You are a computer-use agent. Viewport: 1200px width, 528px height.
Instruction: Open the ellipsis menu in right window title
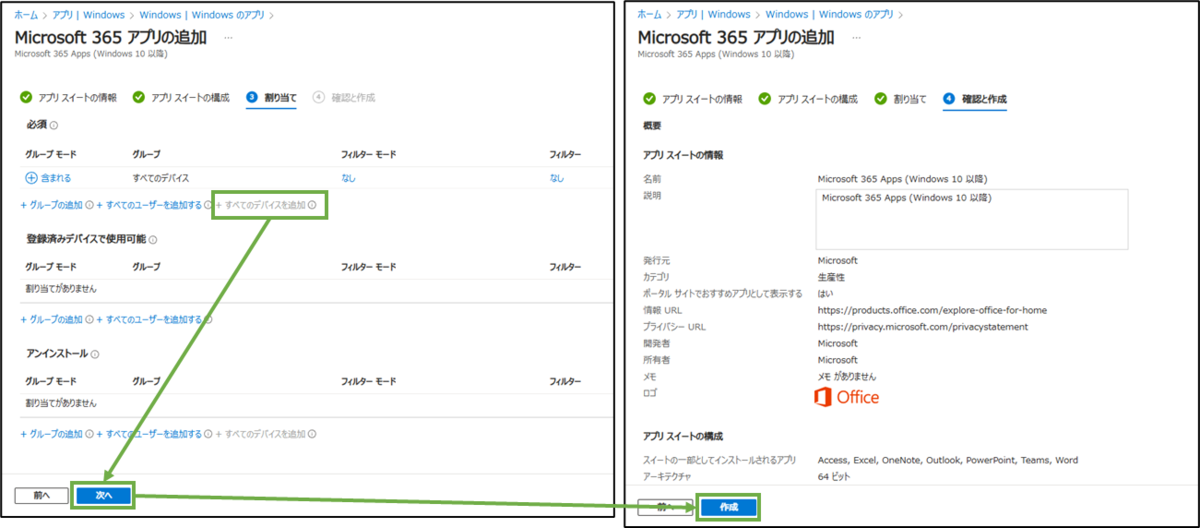tap(855, 37)
